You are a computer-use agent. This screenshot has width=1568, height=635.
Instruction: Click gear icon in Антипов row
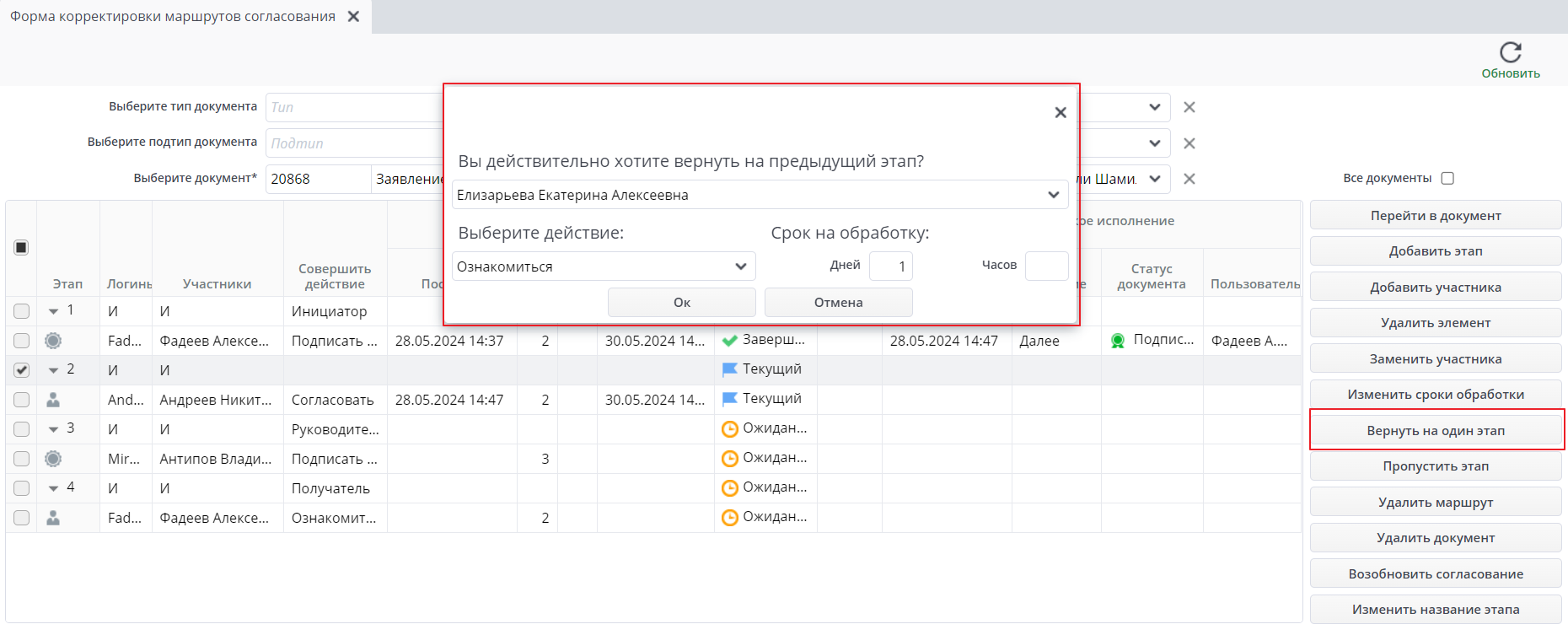[53, 459]
